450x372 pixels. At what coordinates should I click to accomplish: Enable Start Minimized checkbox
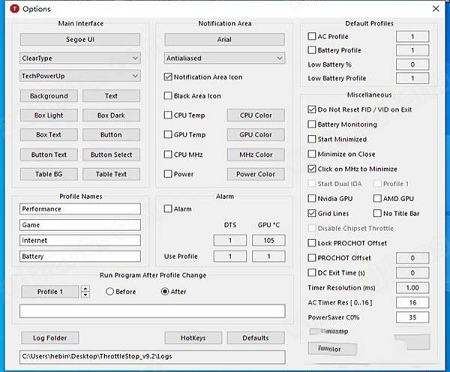point(312,139)
